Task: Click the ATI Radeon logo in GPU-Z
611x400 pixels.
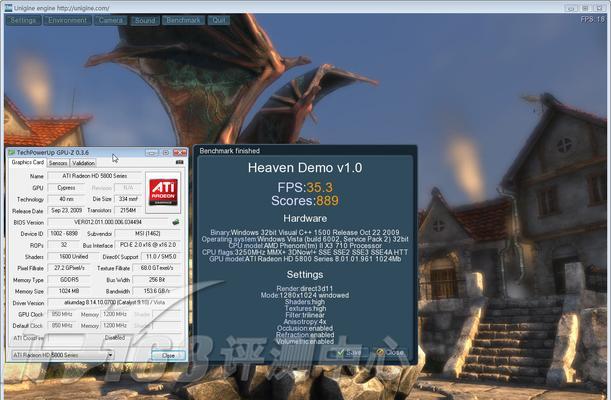Action: (164, 192)
